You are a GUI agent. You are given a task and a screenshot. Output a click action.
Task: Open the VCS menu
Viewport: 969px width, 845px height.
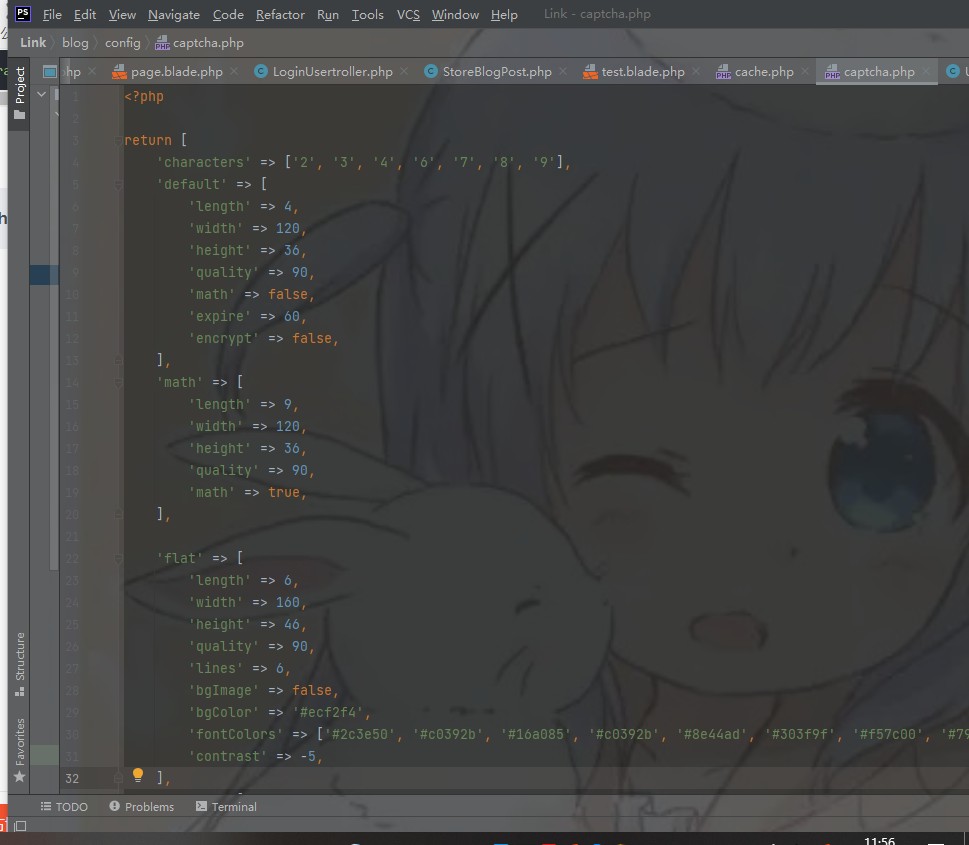tap(408, 14)
